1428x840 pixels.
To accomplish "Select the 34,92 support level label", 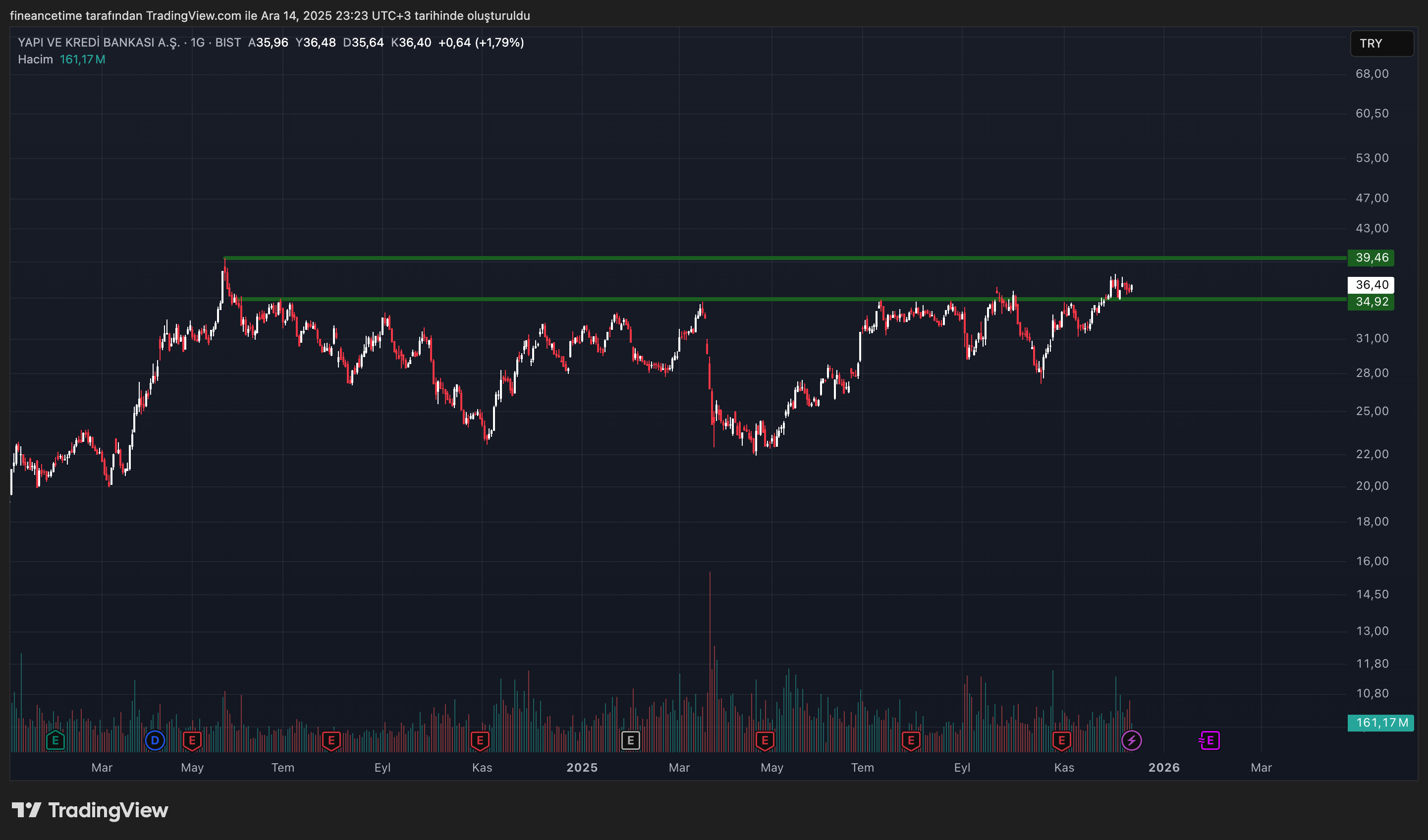I will click(x=1371, y=302).
